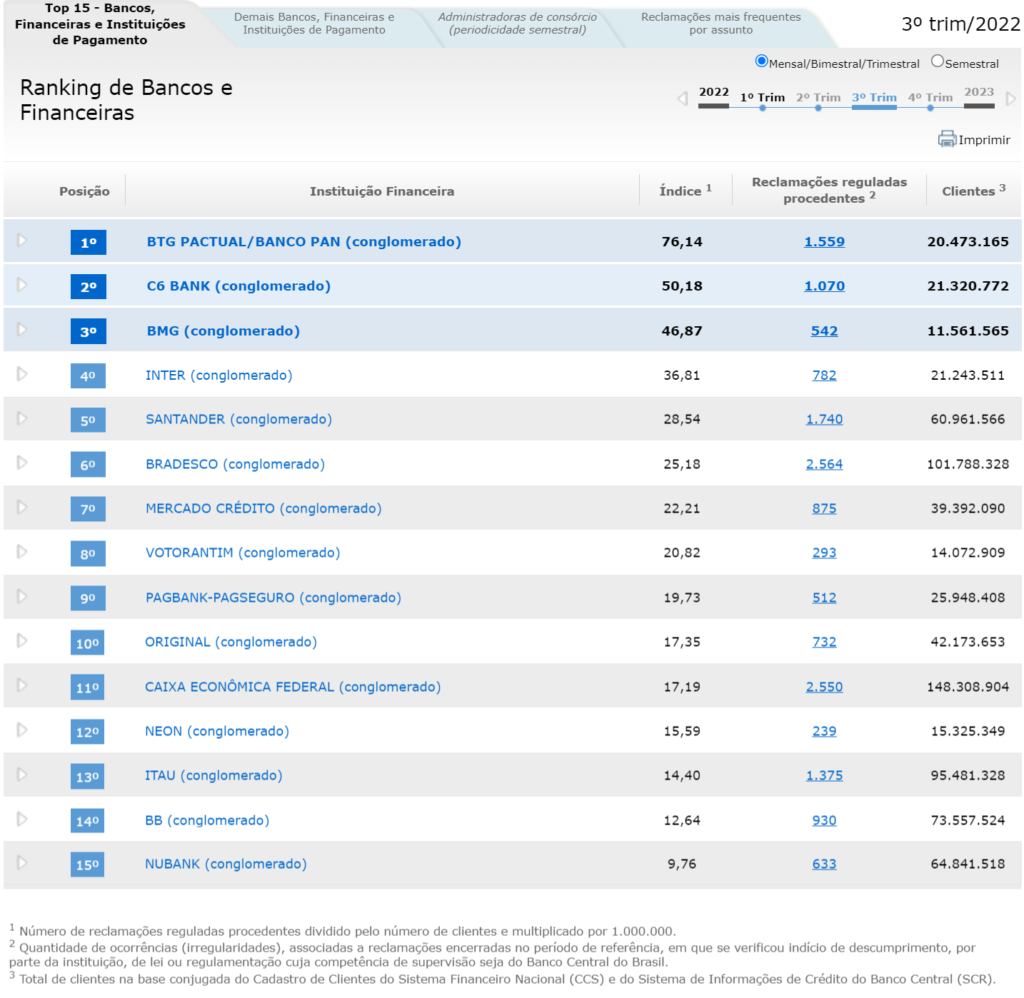Open Administradoras de consórcio tab

pos(517,24)
